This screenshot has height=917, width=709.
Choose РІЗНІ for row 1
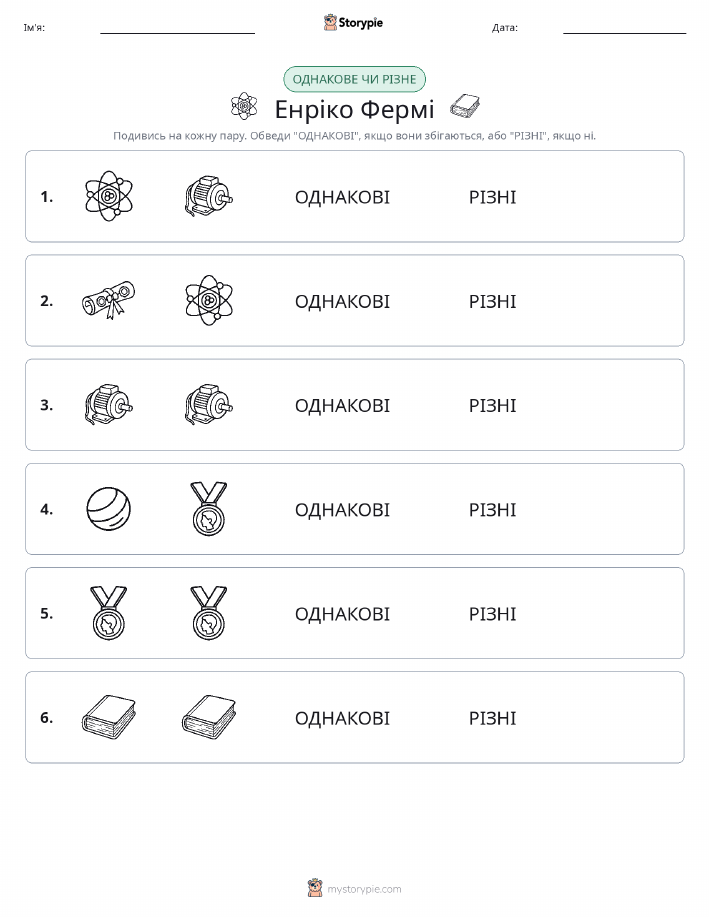click(x=493, y=197)
